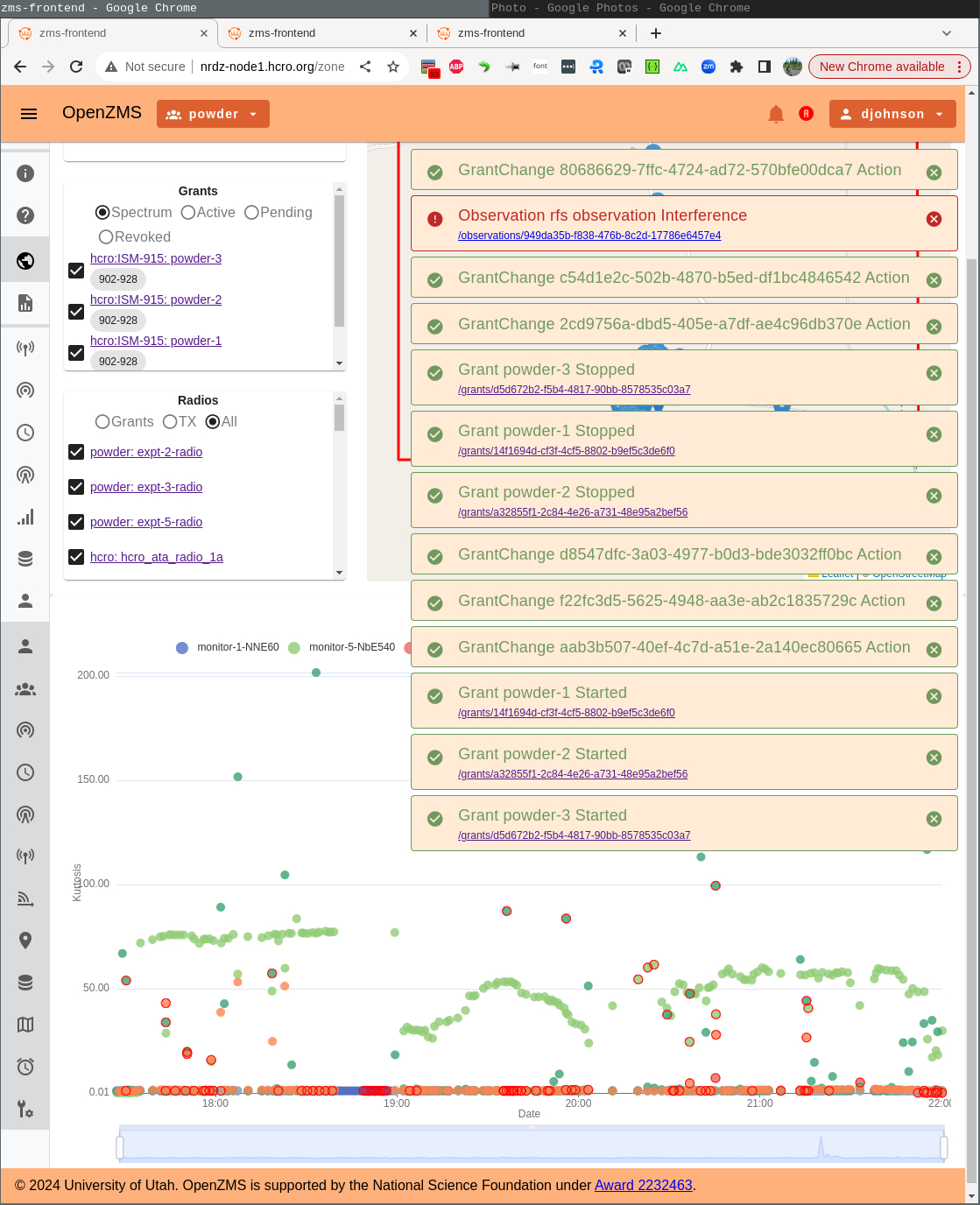980x1205 pixels.
Task: Open hcro:ISM-915: powder-2 grant link
Action: pos(156,299)
